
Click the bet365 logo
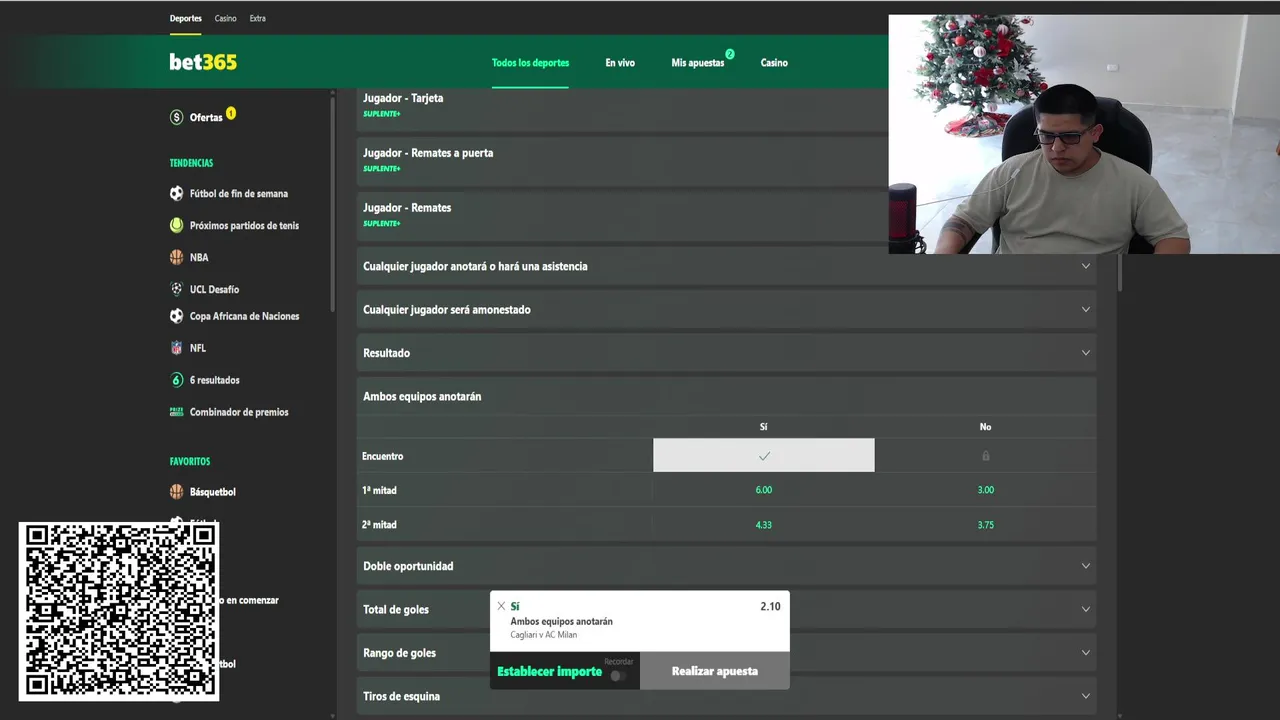click(203, 62)
